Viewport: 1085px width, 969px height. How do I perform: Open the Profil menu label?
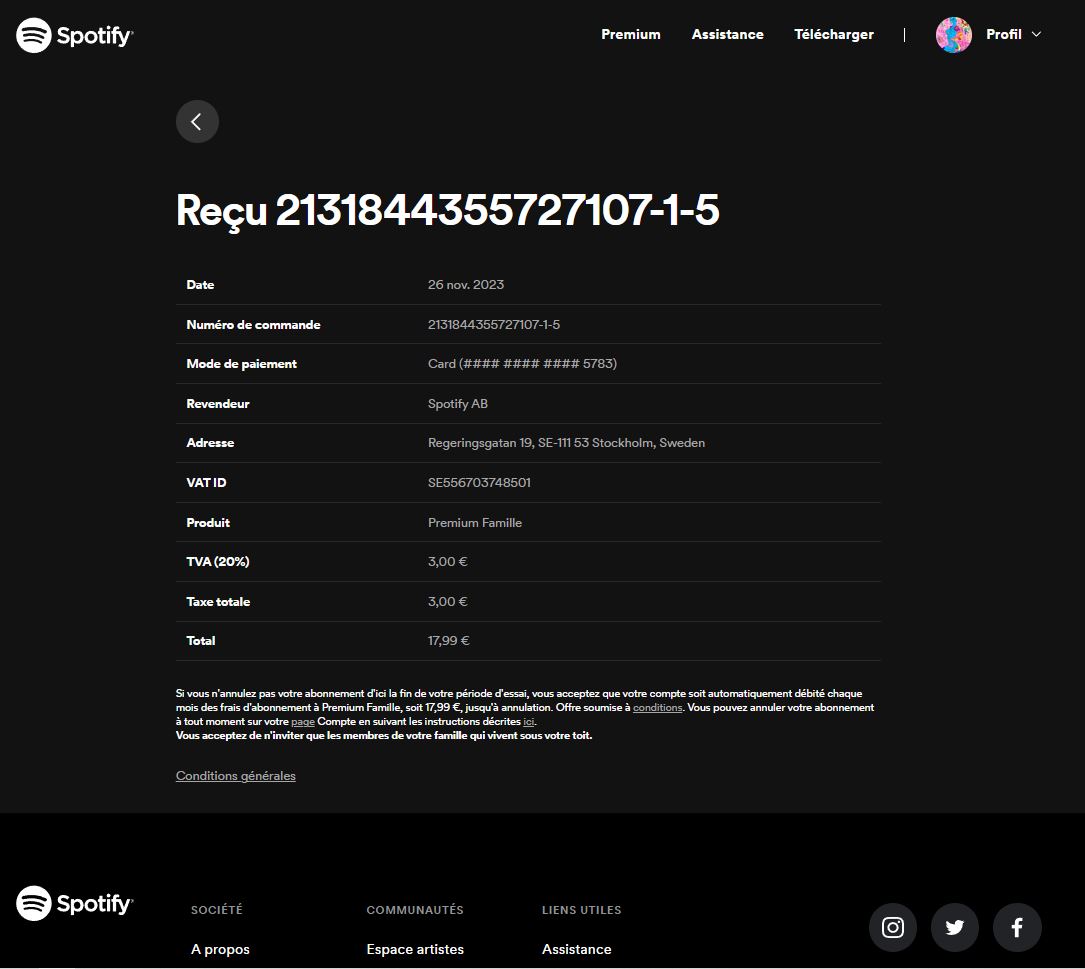(1003, 34)
